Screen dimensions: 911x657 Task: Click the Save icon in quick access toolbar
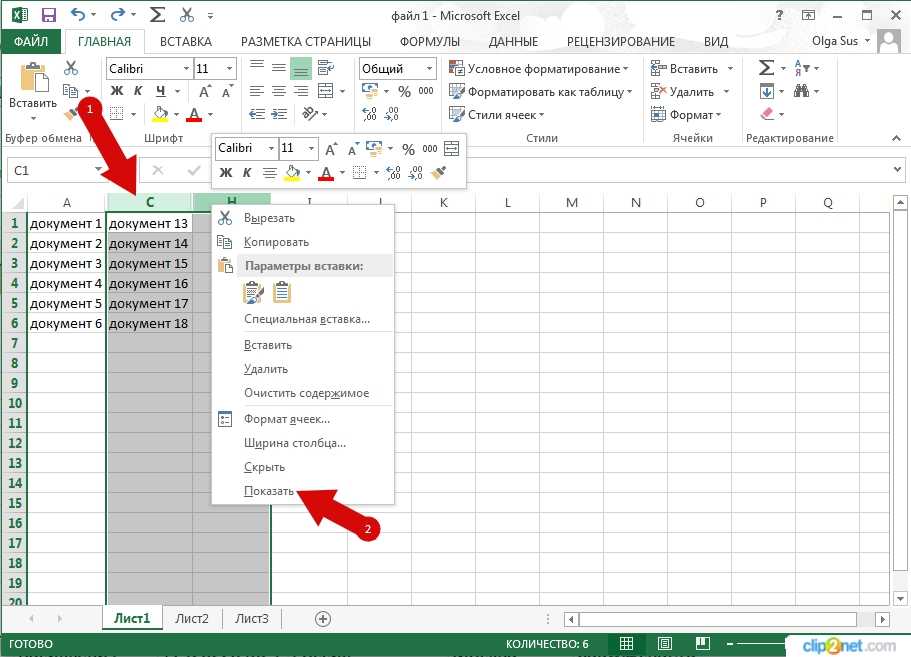coord(49,15)
